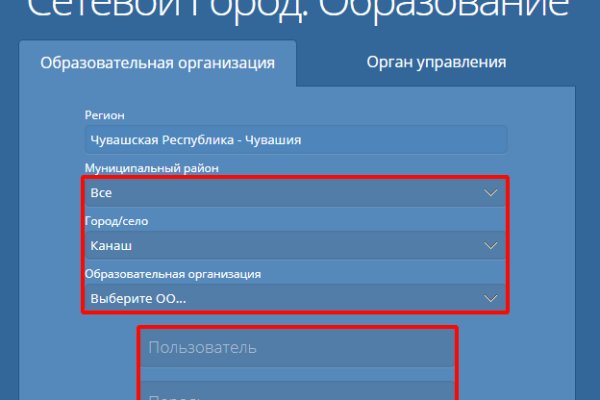Click the Сетевой Город. Образование header title
Viewport: 600px width, 400px height.
(x=300, y=10)
